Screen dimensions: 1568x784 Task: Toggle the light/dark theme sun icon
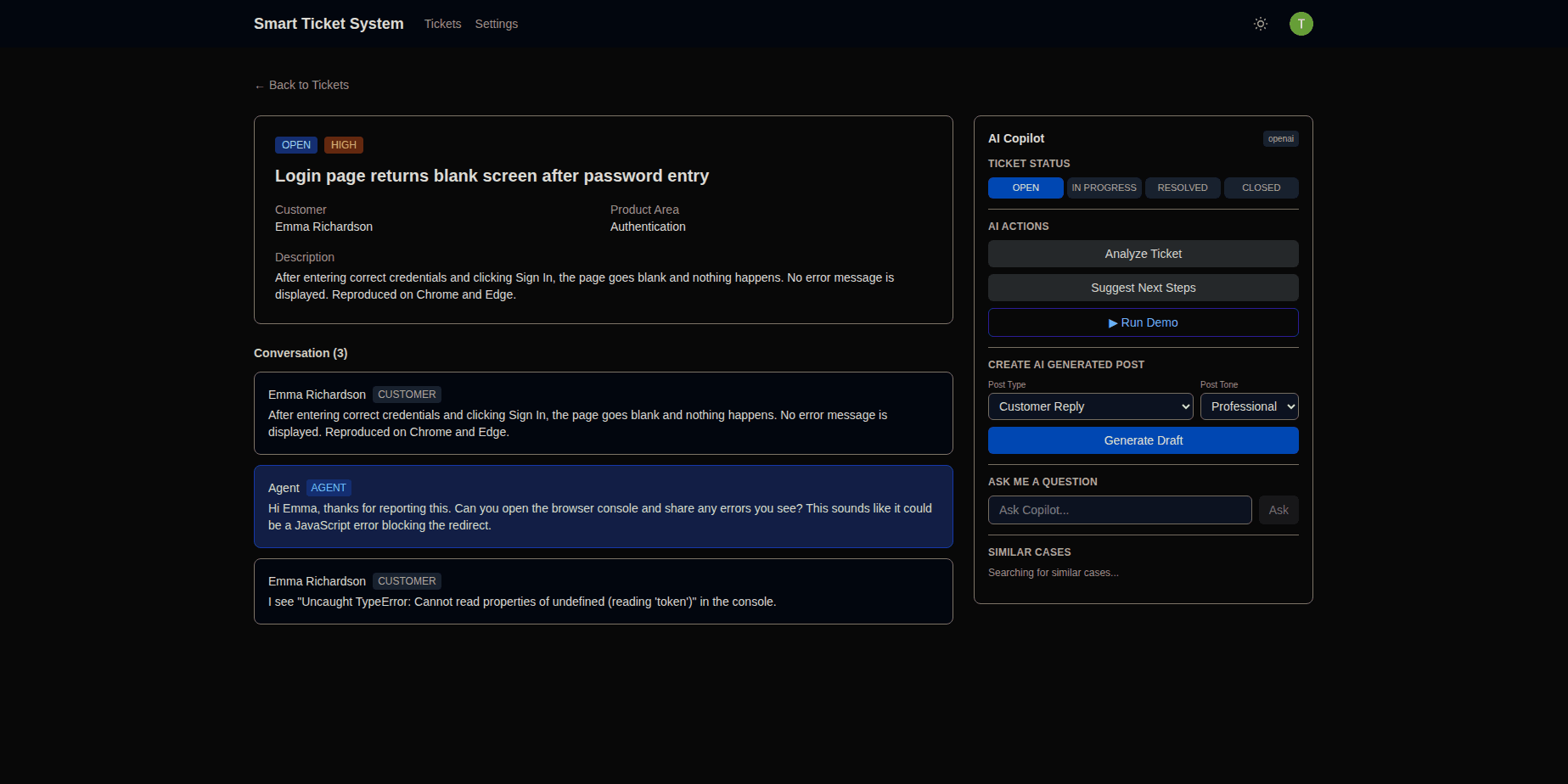pos(1261,24)
